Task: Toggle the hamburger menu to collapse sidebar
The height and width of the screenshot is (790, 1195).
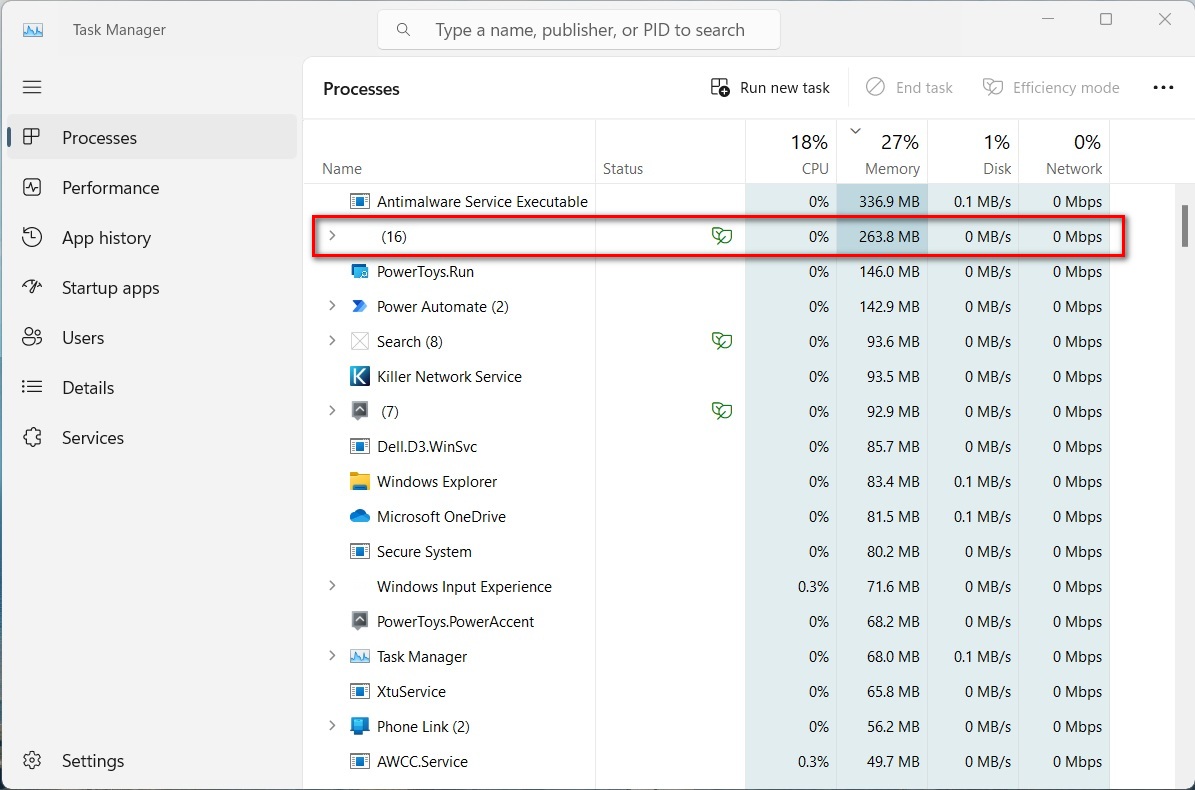Action: (x=31, y=87)
